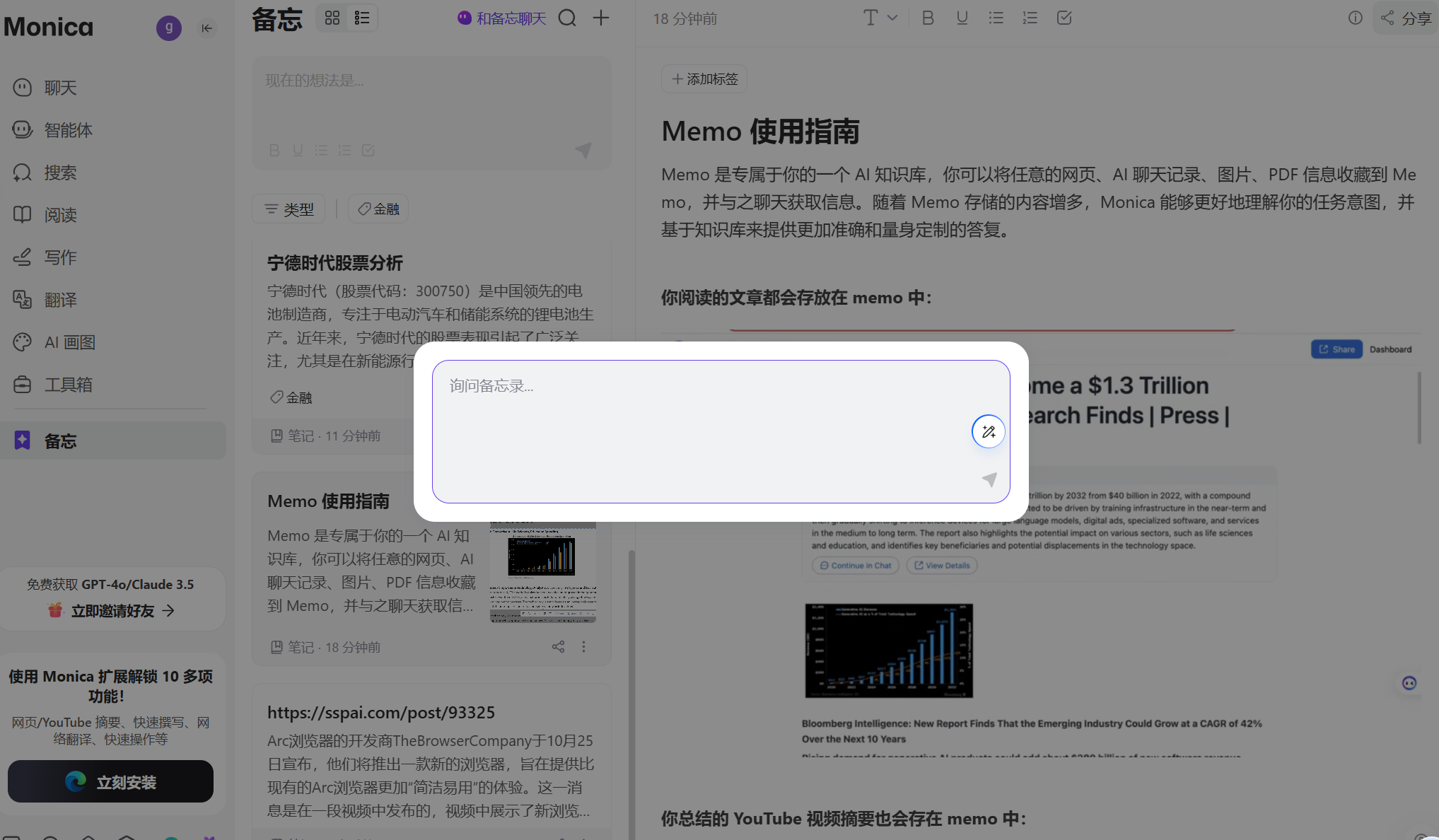1439x840 pixels.
Task: Open memo search magnifier icon
Action: tap(567, 18)
